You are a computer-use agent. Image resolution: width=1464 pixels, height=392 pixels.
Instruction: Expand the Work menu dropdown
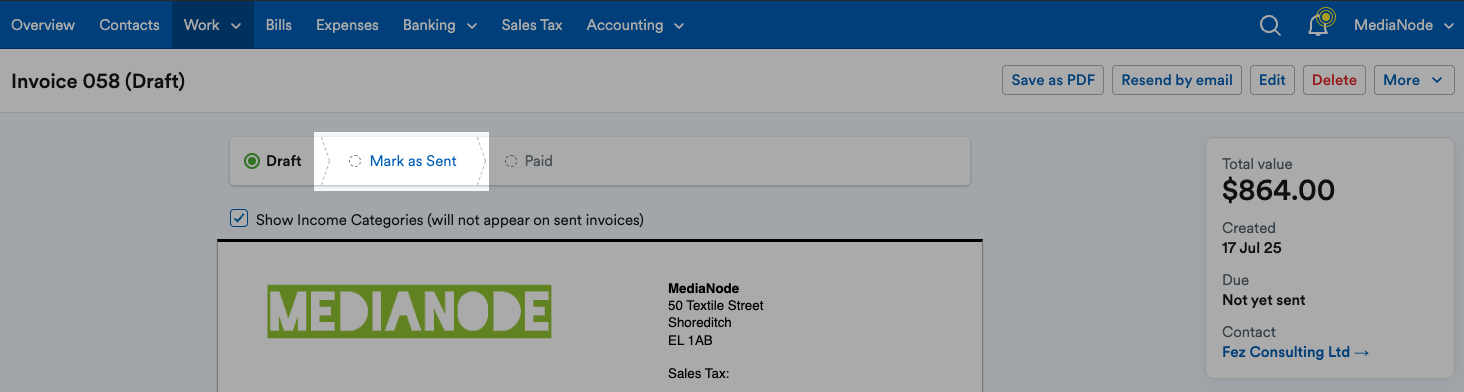[x=212, y=25]
